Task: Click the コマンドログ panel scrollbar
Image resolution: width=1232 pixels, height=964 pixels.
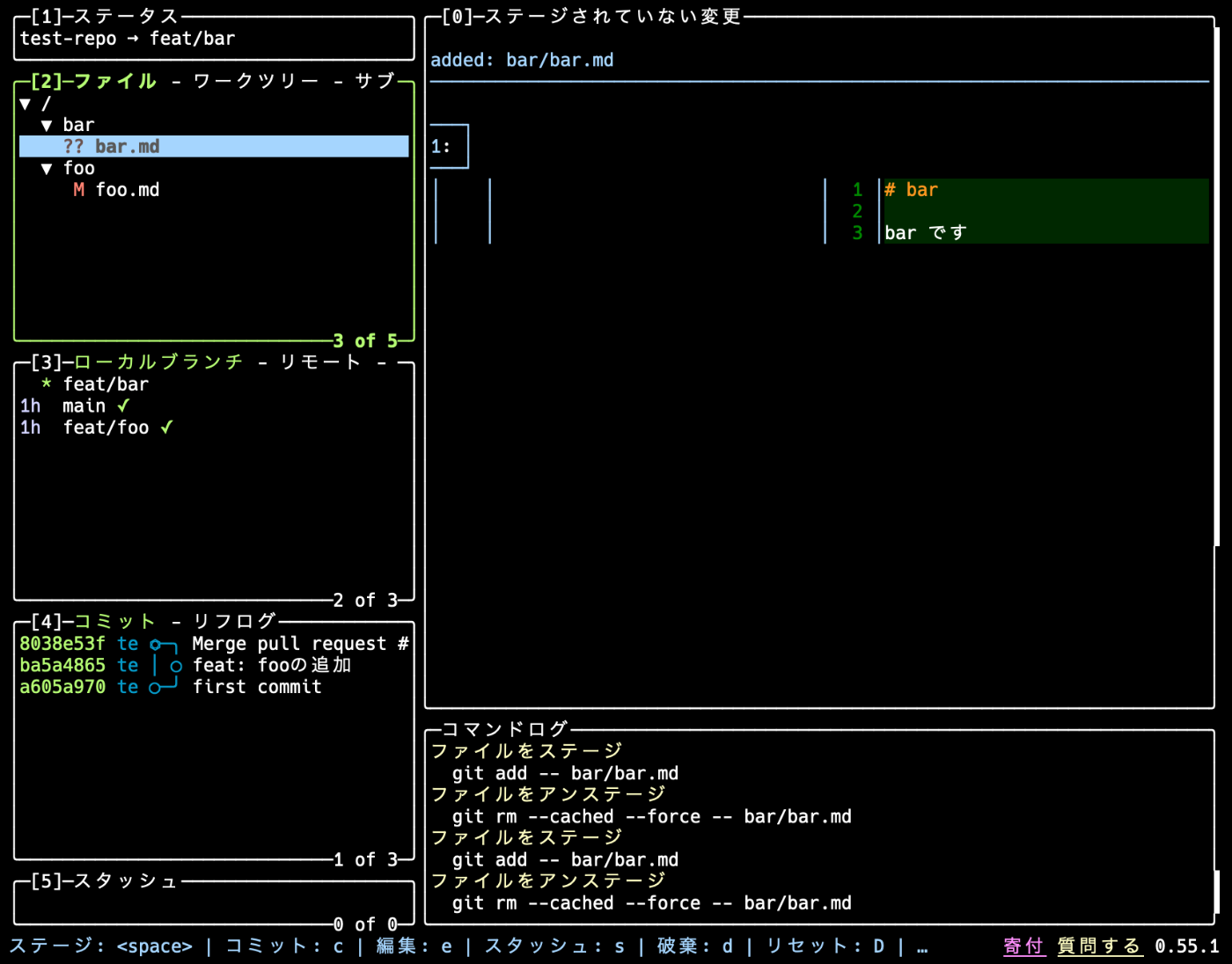Action: [1218, 892]
